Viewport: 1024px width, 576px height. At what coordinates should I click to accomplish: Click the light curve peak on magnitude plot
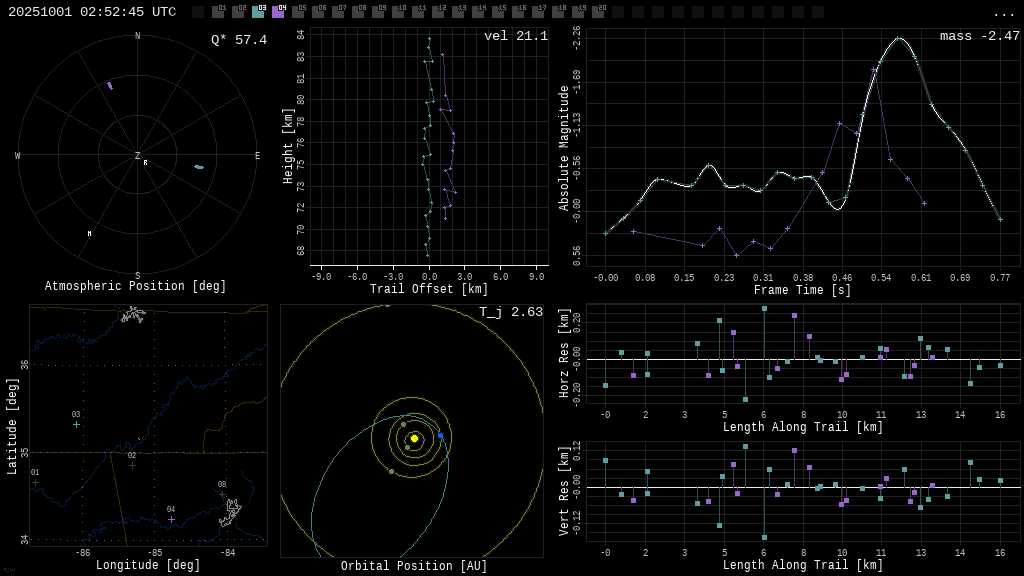point(899,39)
